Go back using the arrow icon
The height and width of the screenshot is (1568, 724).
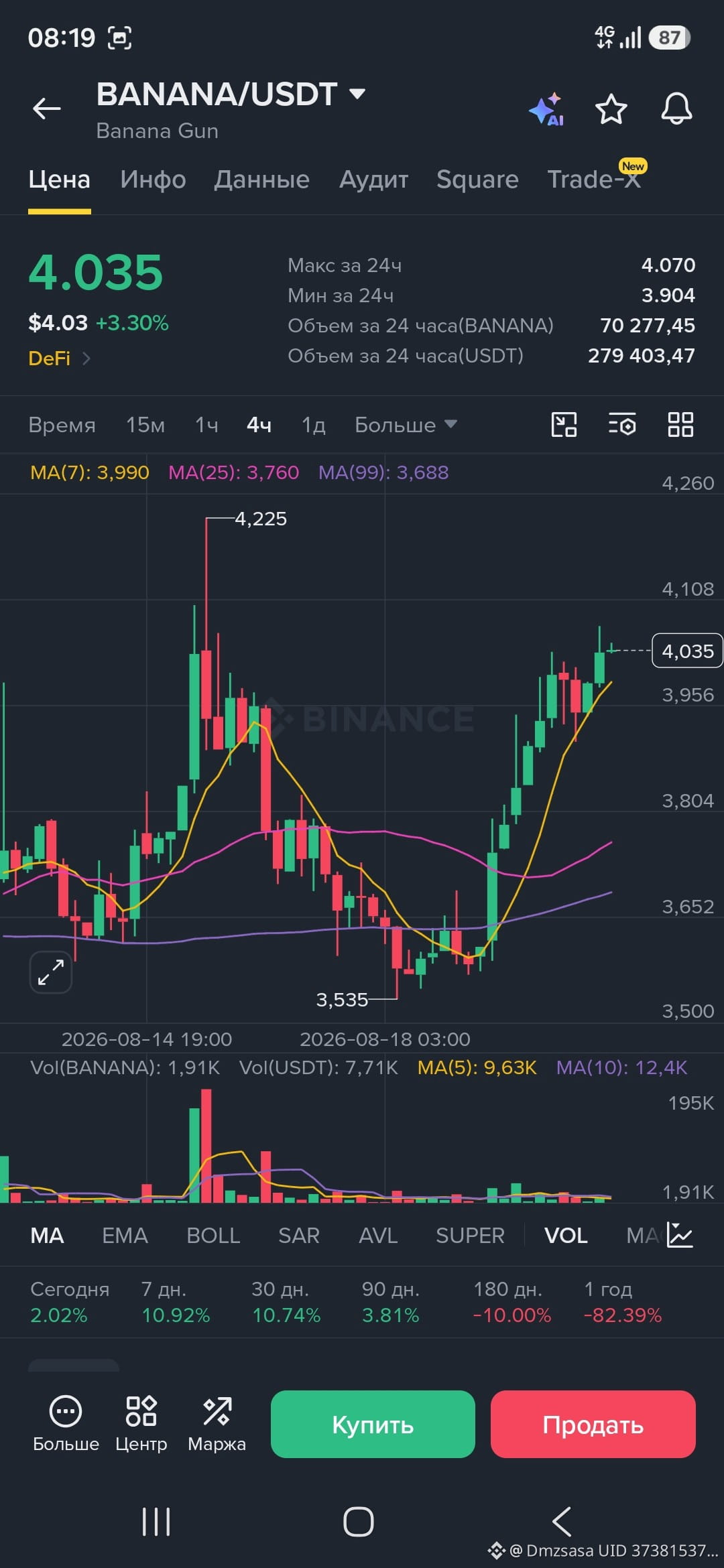(47, 108)
